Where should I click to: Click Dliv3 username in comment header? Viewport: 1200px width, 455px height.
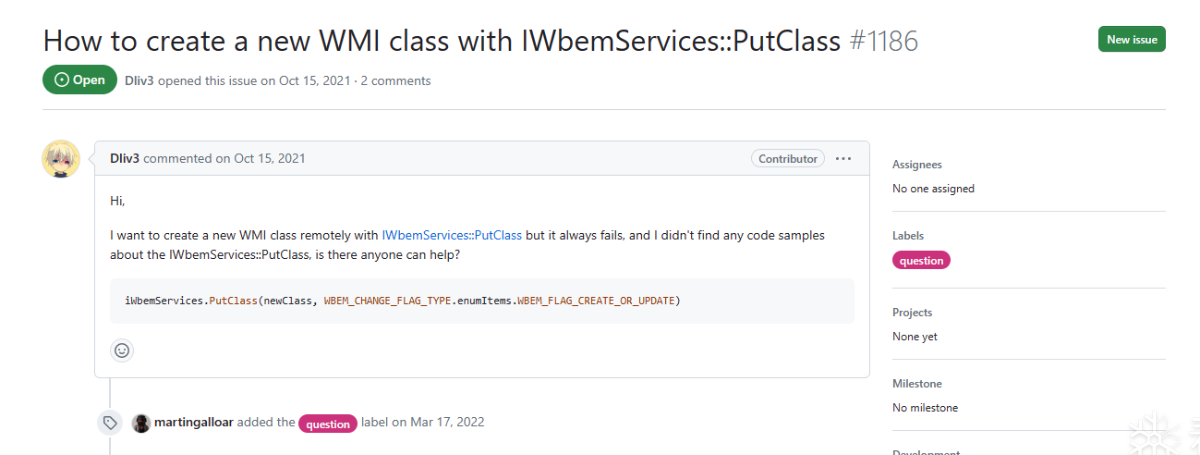pyautogui.click(x=125, y=158)
